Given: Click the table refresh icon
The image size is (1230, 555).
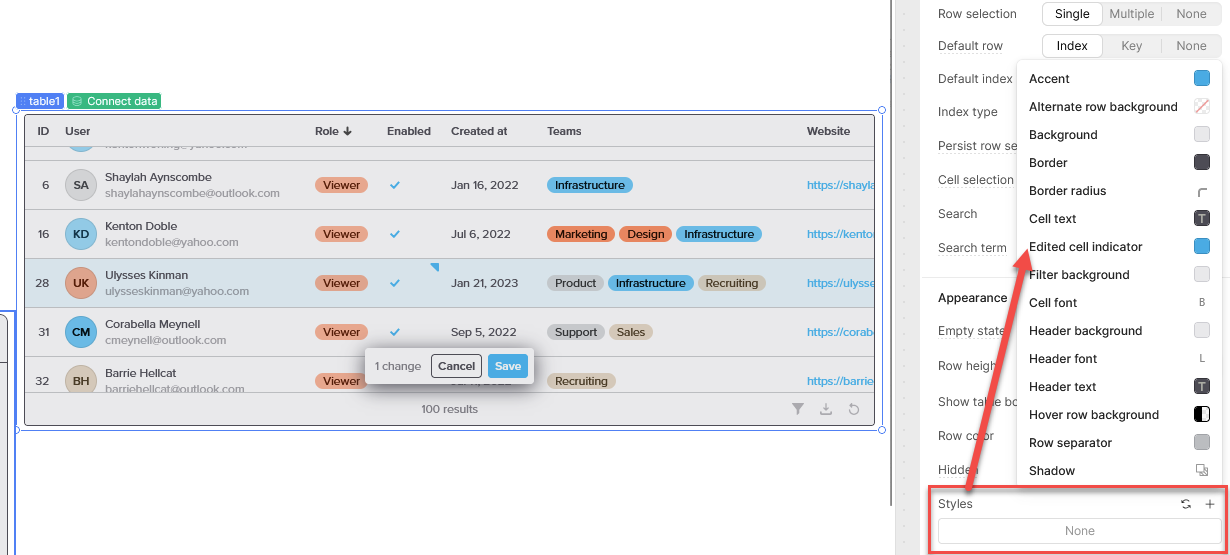Looking at the screenshot, I should pyautogui.click(x=853, y=409).
